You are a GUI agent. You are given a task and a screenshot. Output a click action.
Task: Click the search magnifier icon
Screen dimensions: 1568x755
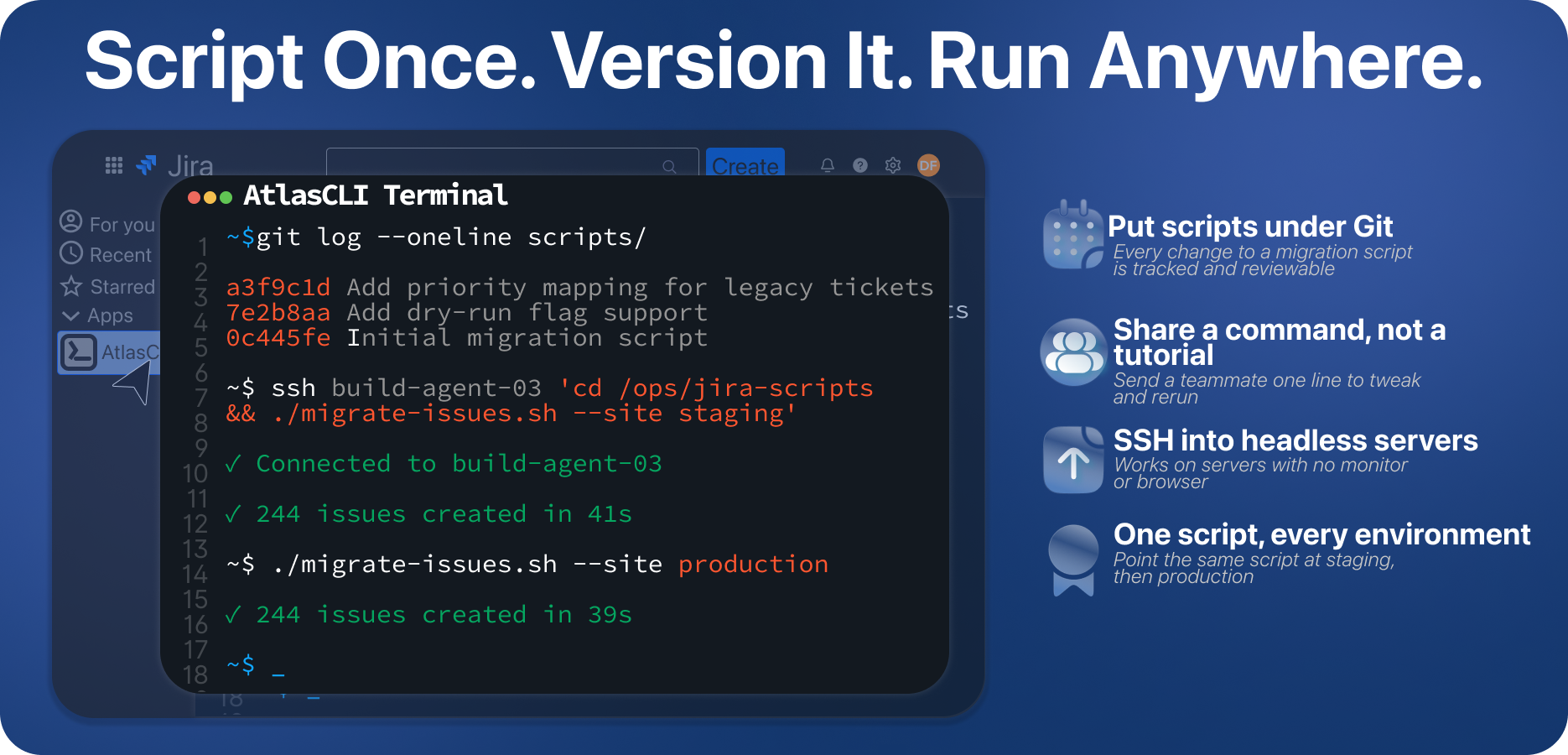669,167
